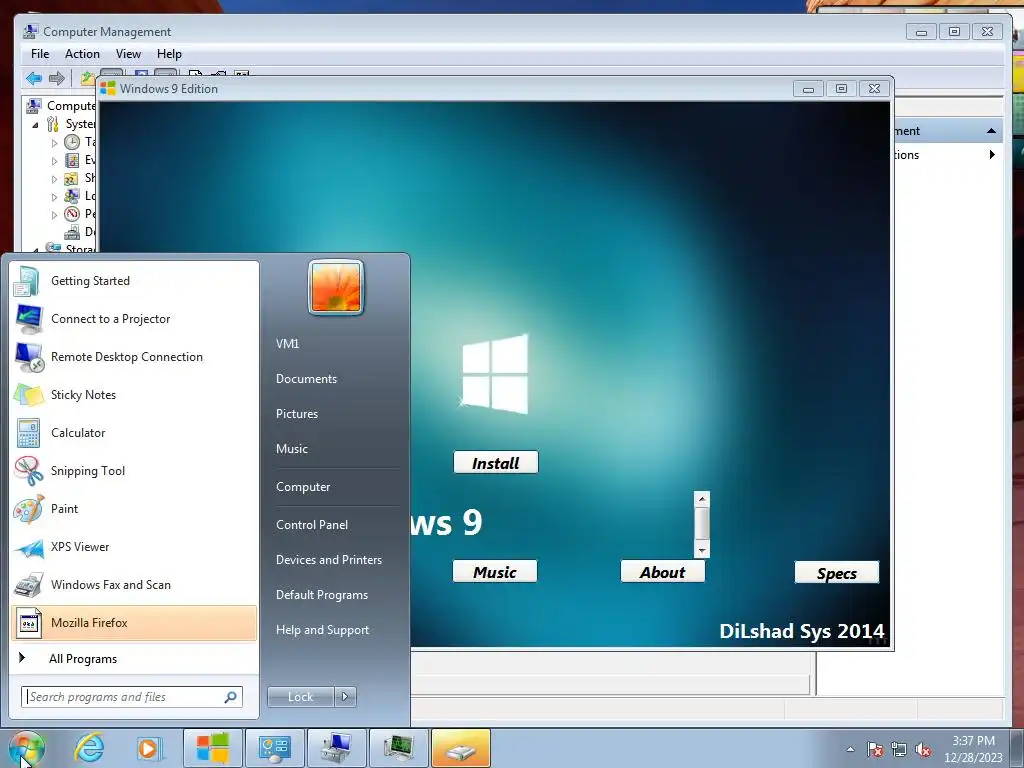Click the search magnifier icon

click(231, 697)
